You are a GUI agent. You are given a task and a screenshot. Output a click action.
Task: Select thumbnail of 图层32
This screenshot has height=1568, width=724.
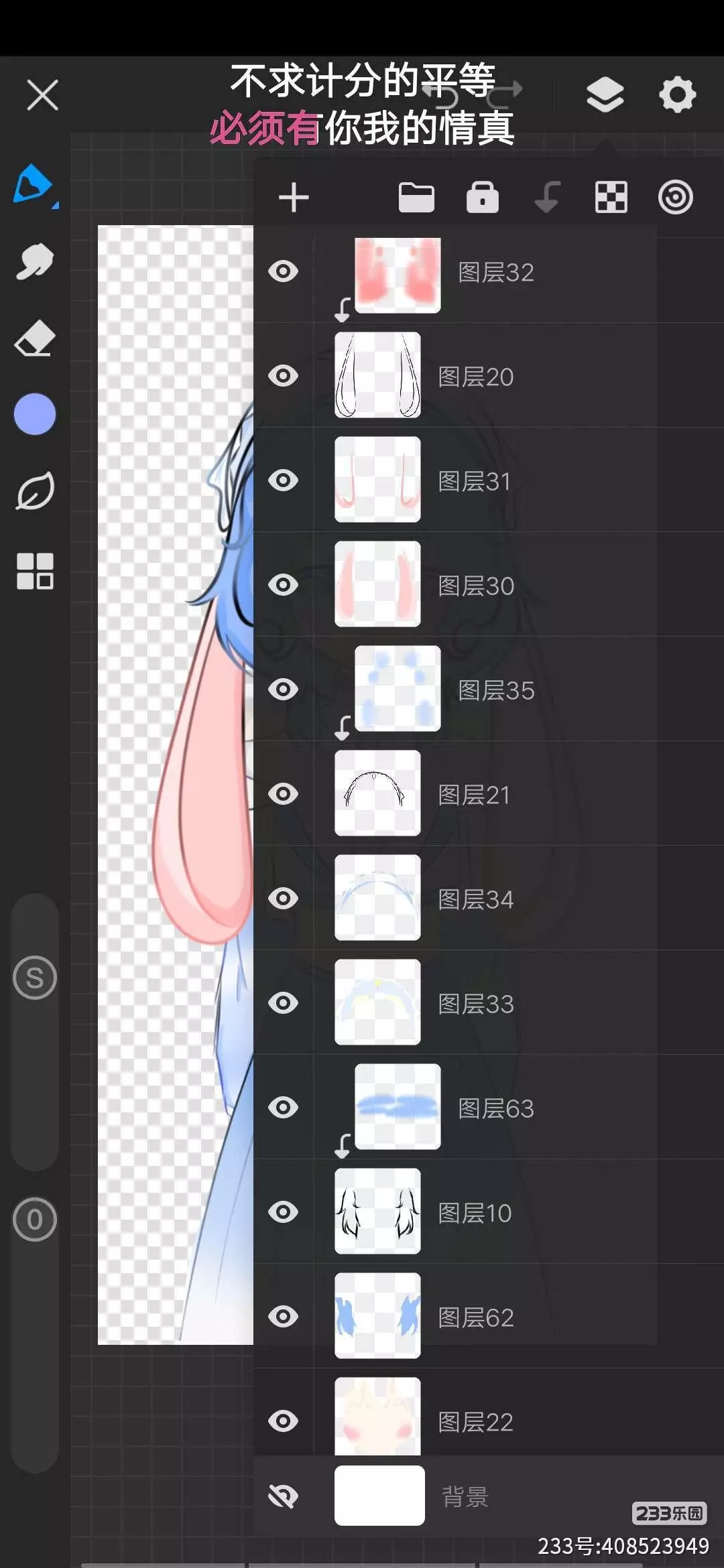tap(398, 275)
